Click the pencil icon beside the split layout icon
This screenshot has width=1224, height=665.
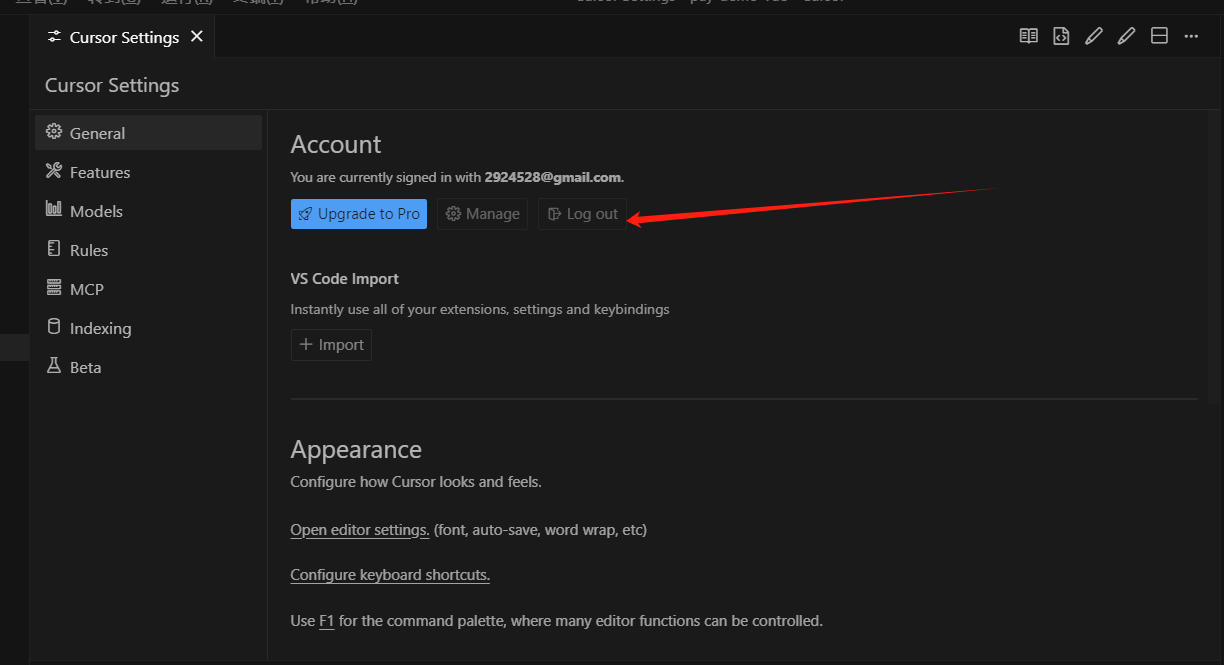tap(1127, 36)
